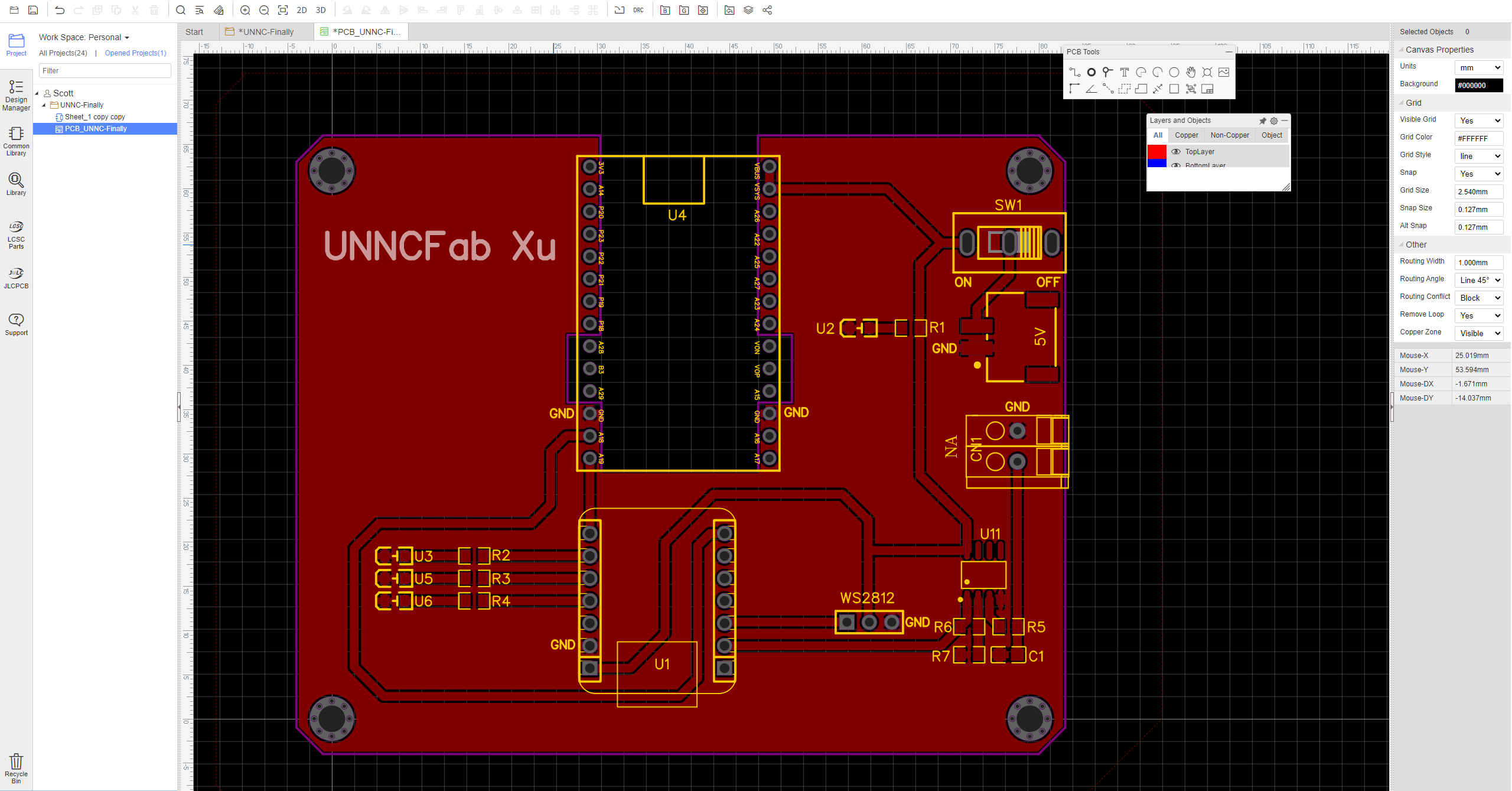Viewport: 1512px width, 791px height.
Task: Select the Solid Region tool in PCB Tools
Action: tap(1141, 89)
